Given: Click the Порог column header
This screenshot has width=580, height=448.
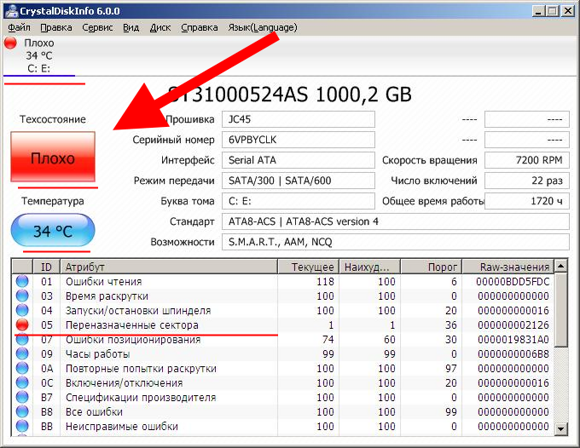Looking at the screenshot, I should click(431, 267).
